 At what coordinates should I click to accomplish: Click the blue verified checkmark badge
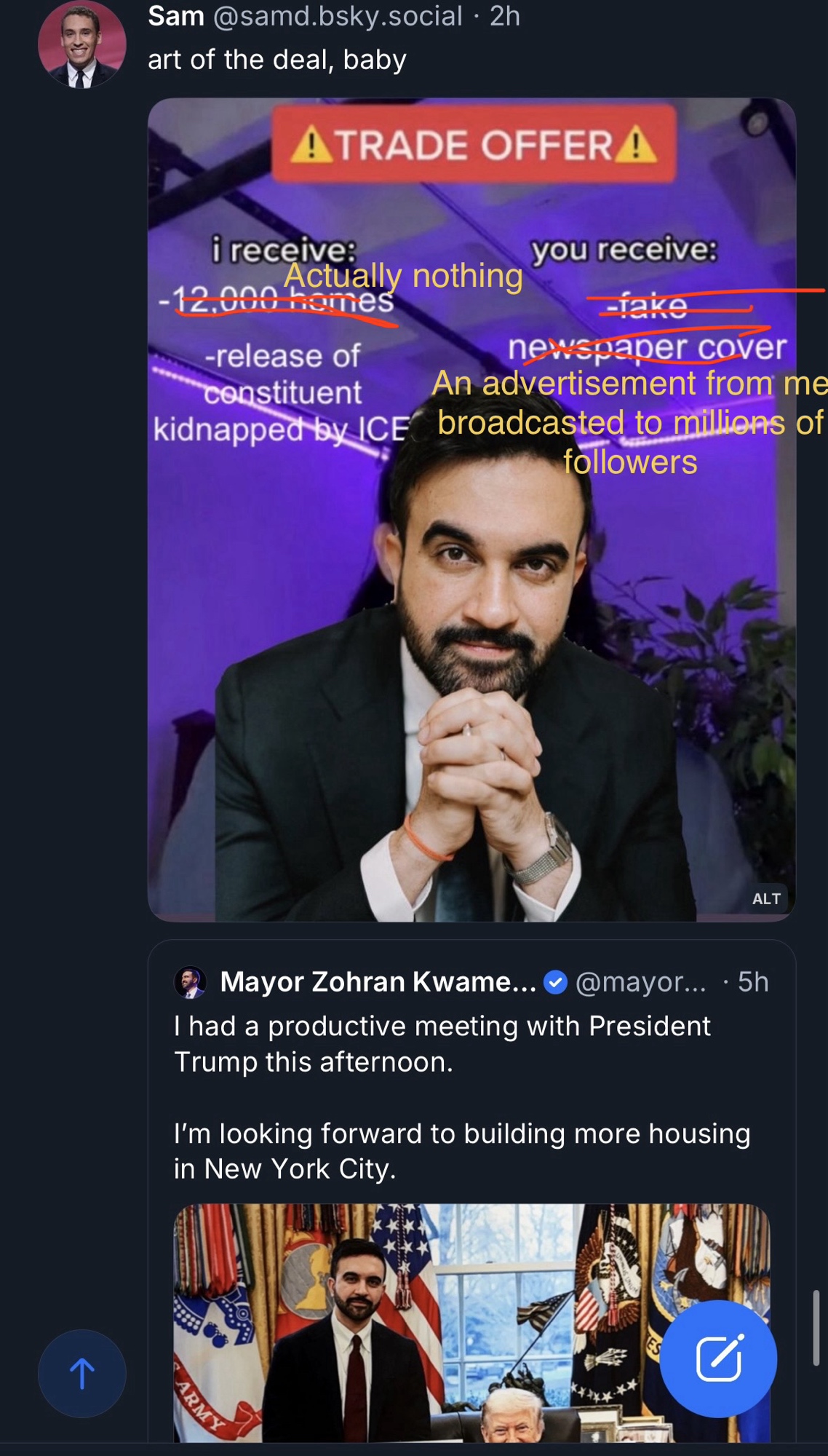[x=556, y=982]
